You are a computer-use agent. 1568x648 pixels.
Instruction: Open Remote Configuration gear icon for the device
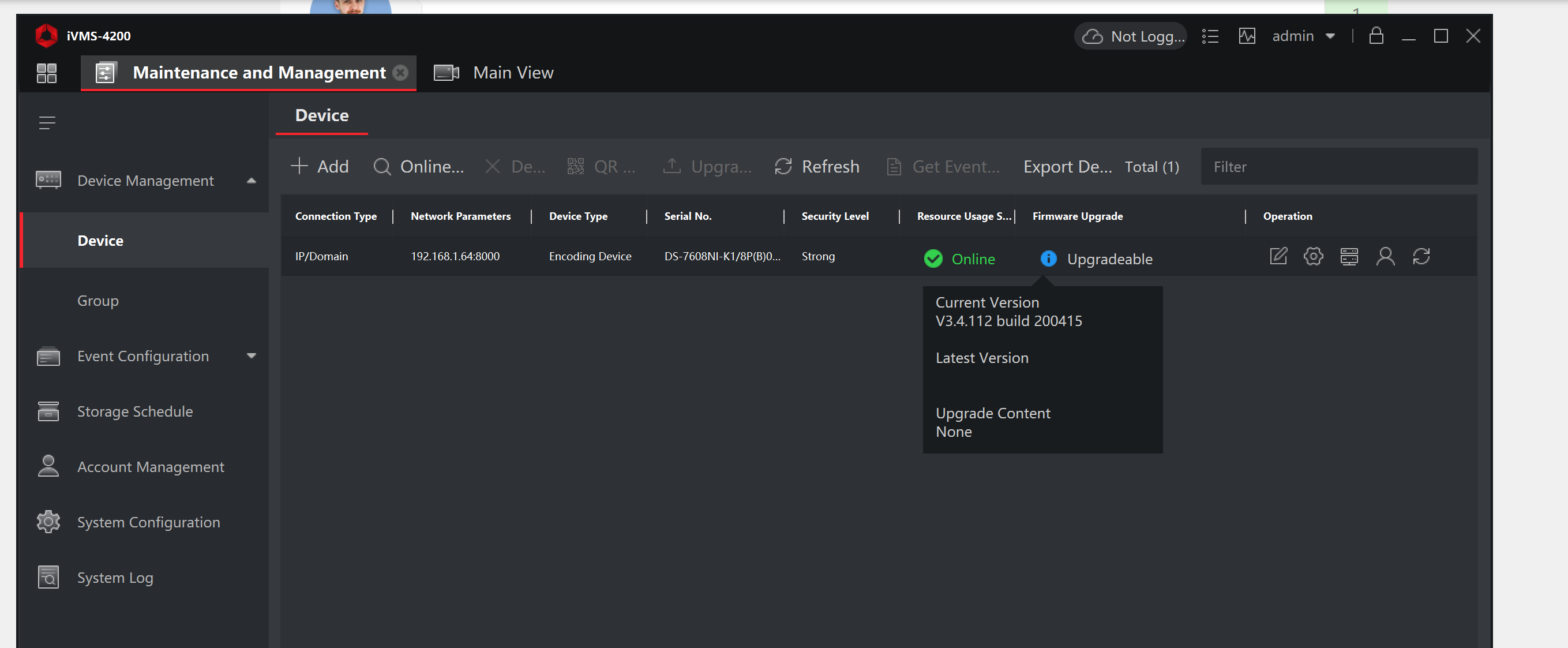1313,256
